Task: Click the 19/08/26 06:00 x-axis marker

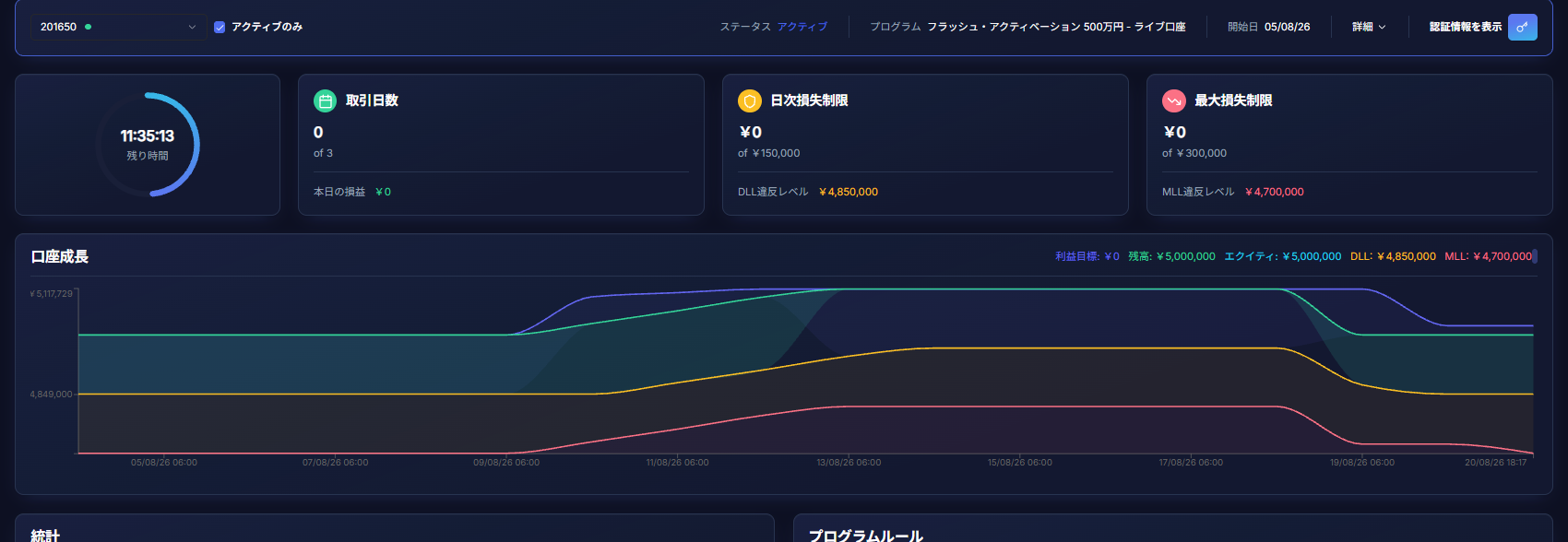Action: 1362,463
